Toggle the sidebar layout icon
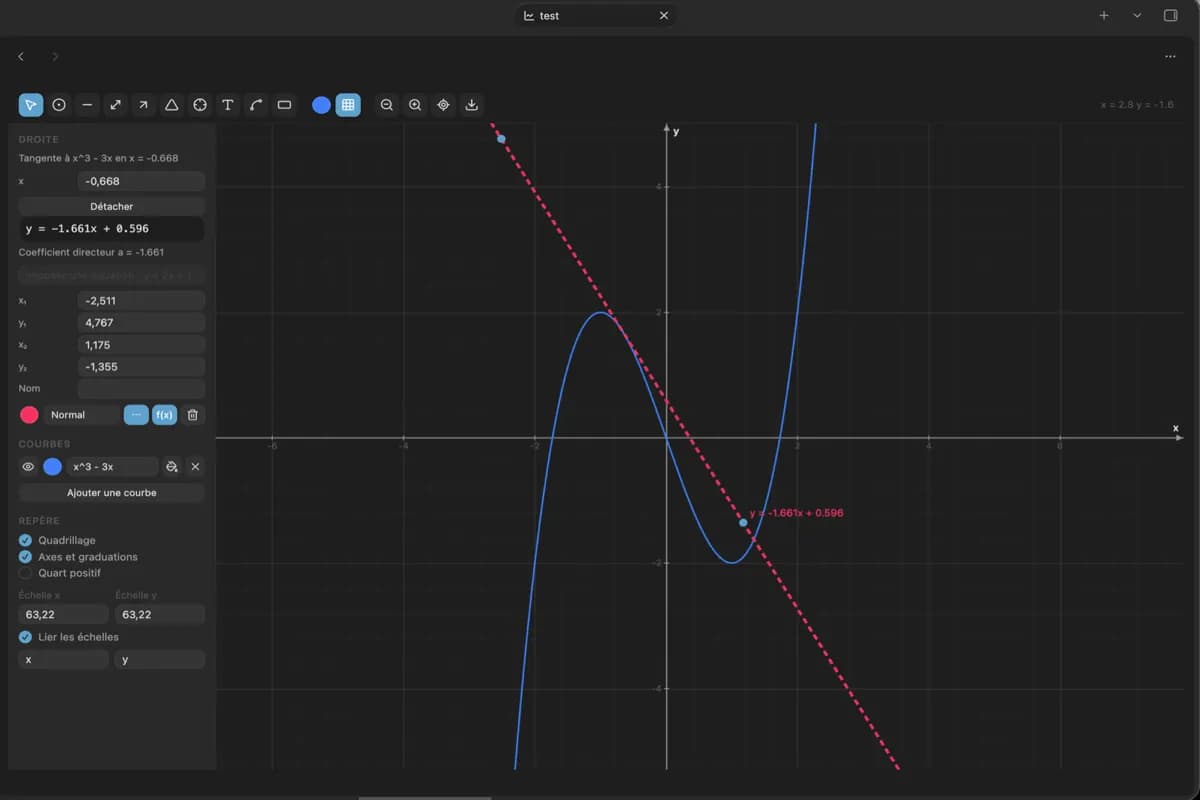The height and width of the screenshot is (800, 1200). point(1171,16)
